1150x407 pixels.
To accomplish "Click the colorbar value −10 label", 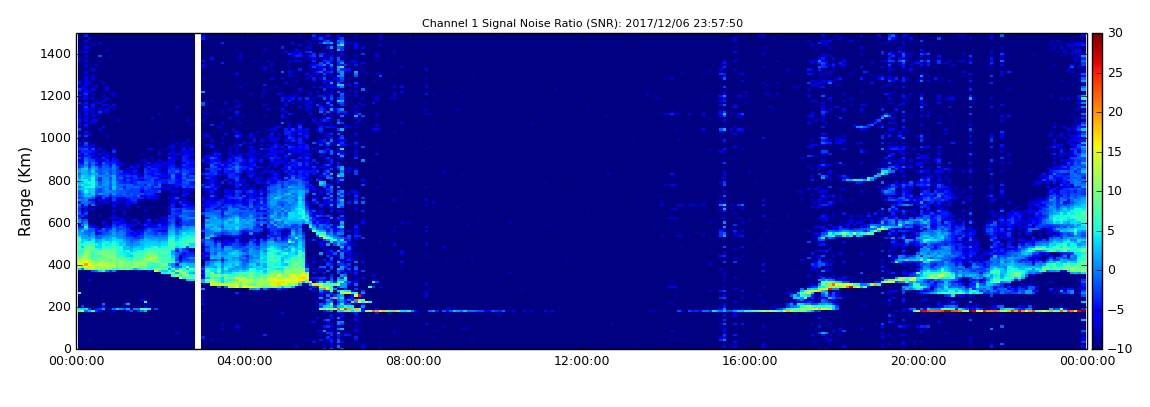I will [x=1118, y=349].
